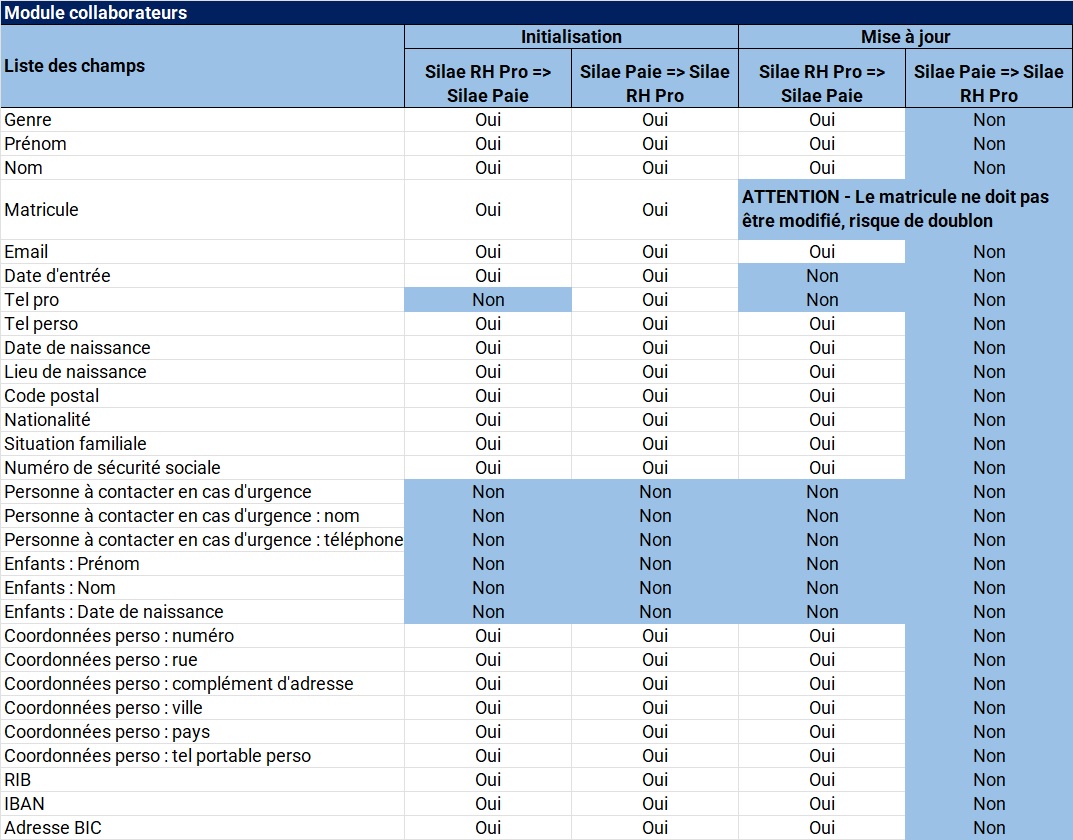Click the highlighted 'Non' cell in Tel pro row under Initialisation
This screenshot has width=1073, height=840.
click(488, 300)
